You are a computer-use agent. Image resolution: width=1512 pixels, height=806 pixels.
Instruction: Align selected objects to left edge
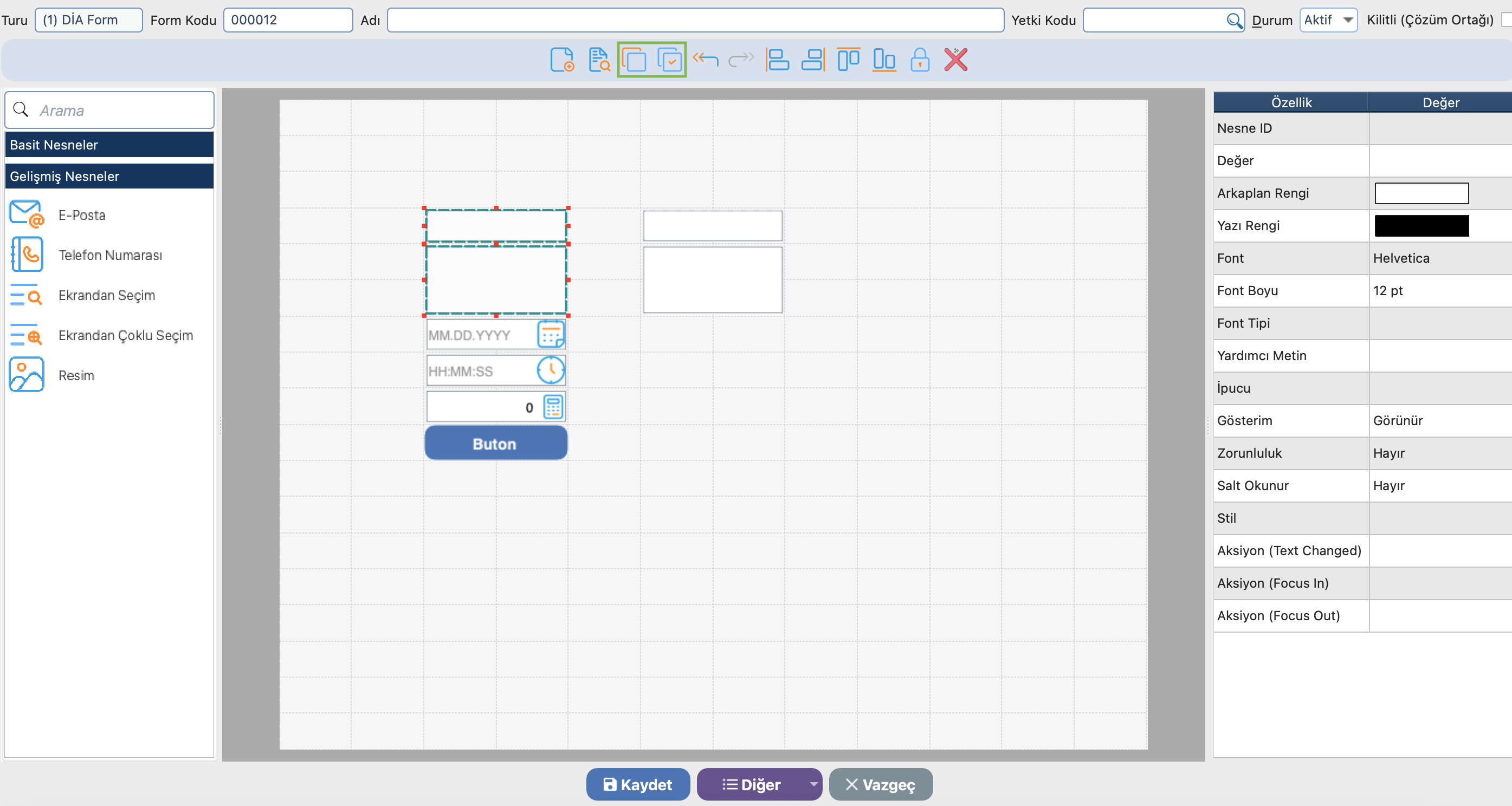click(777, 60)
